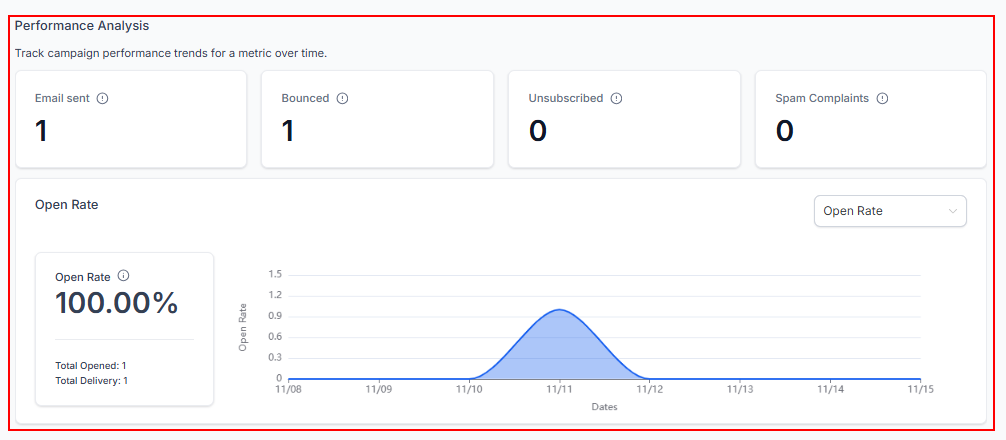Click the info icon beside Email sent
Viewport: 1006px width, 440px height.
tap(102, 98)
